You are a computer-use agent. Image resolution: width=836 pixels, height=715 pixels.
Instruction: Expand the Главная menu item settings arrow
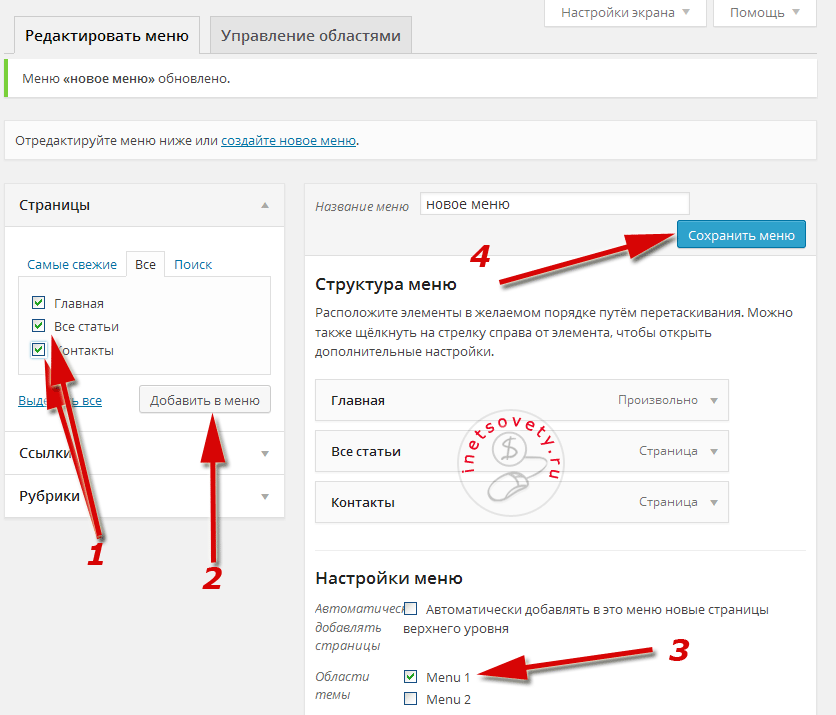714,400
